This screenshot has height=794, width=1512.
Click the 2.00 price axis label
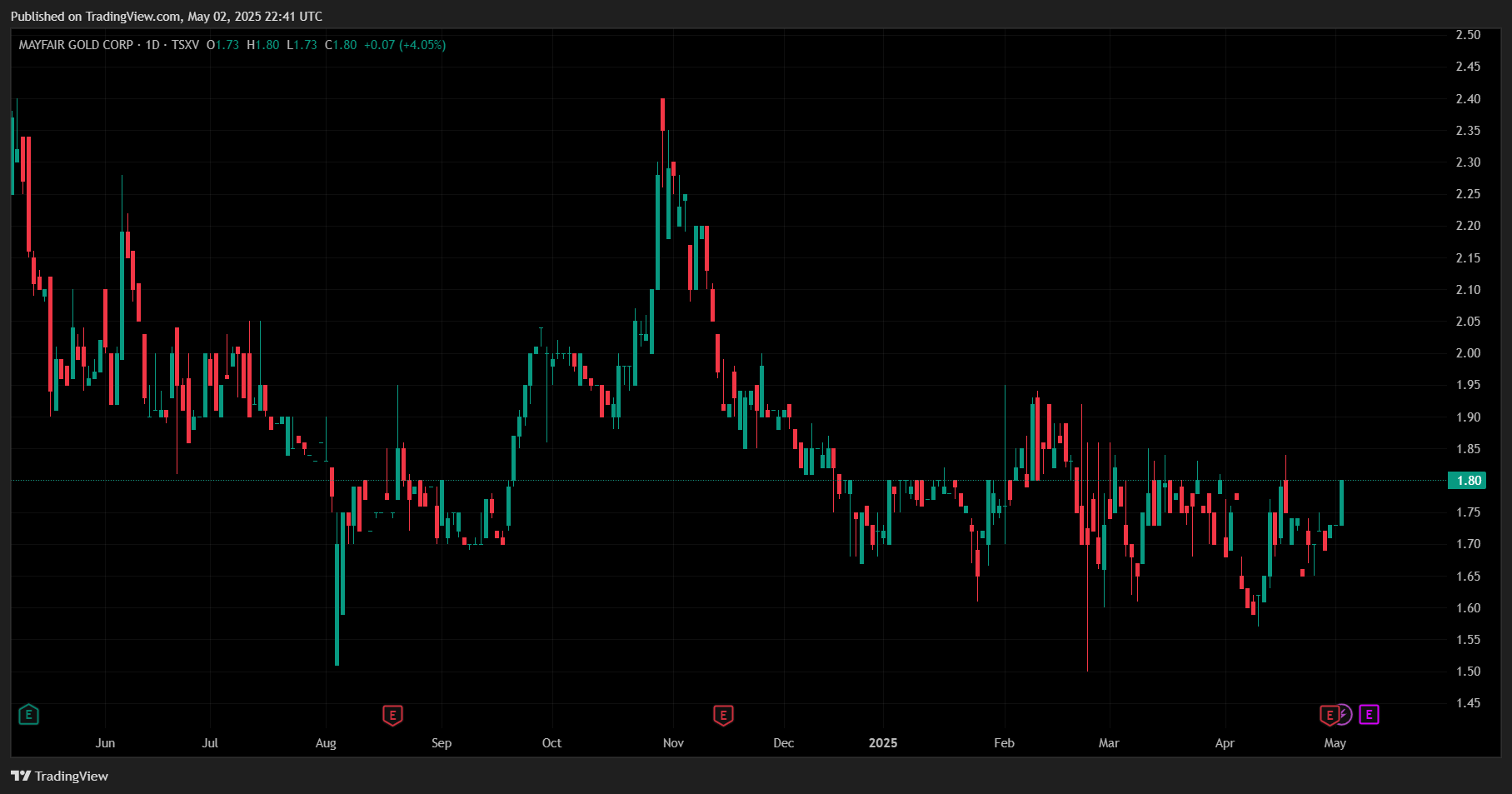tap(1468, 353)
